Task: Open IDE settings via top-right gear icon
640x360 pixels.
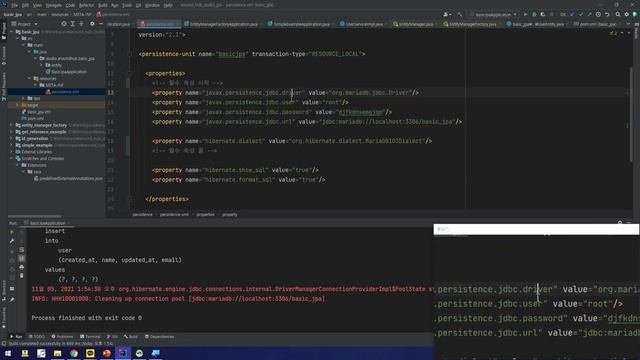Action: click(627, 14)
